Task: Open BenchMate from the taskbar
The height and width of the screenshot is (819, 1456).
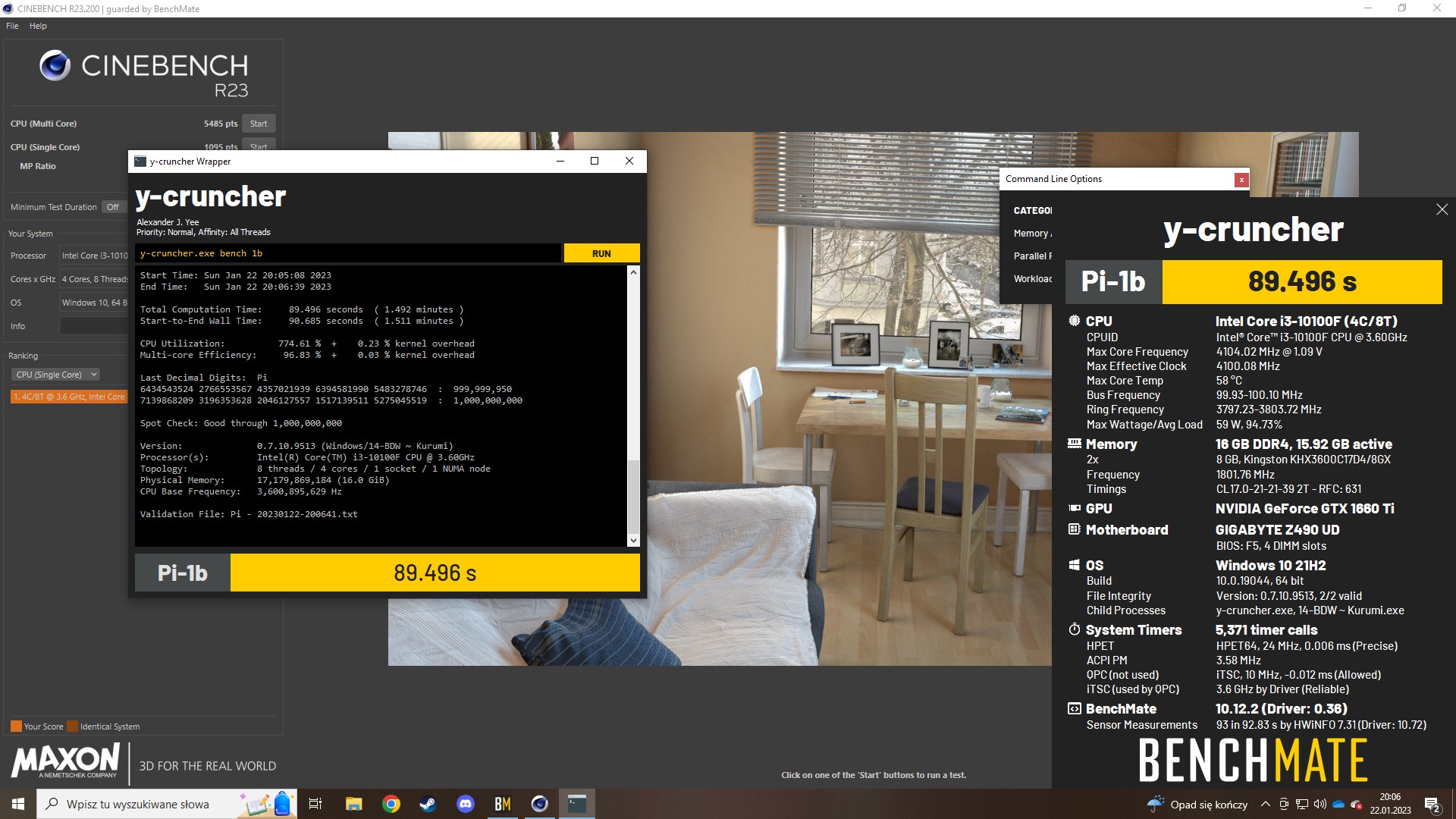Action: click(503, 804)
